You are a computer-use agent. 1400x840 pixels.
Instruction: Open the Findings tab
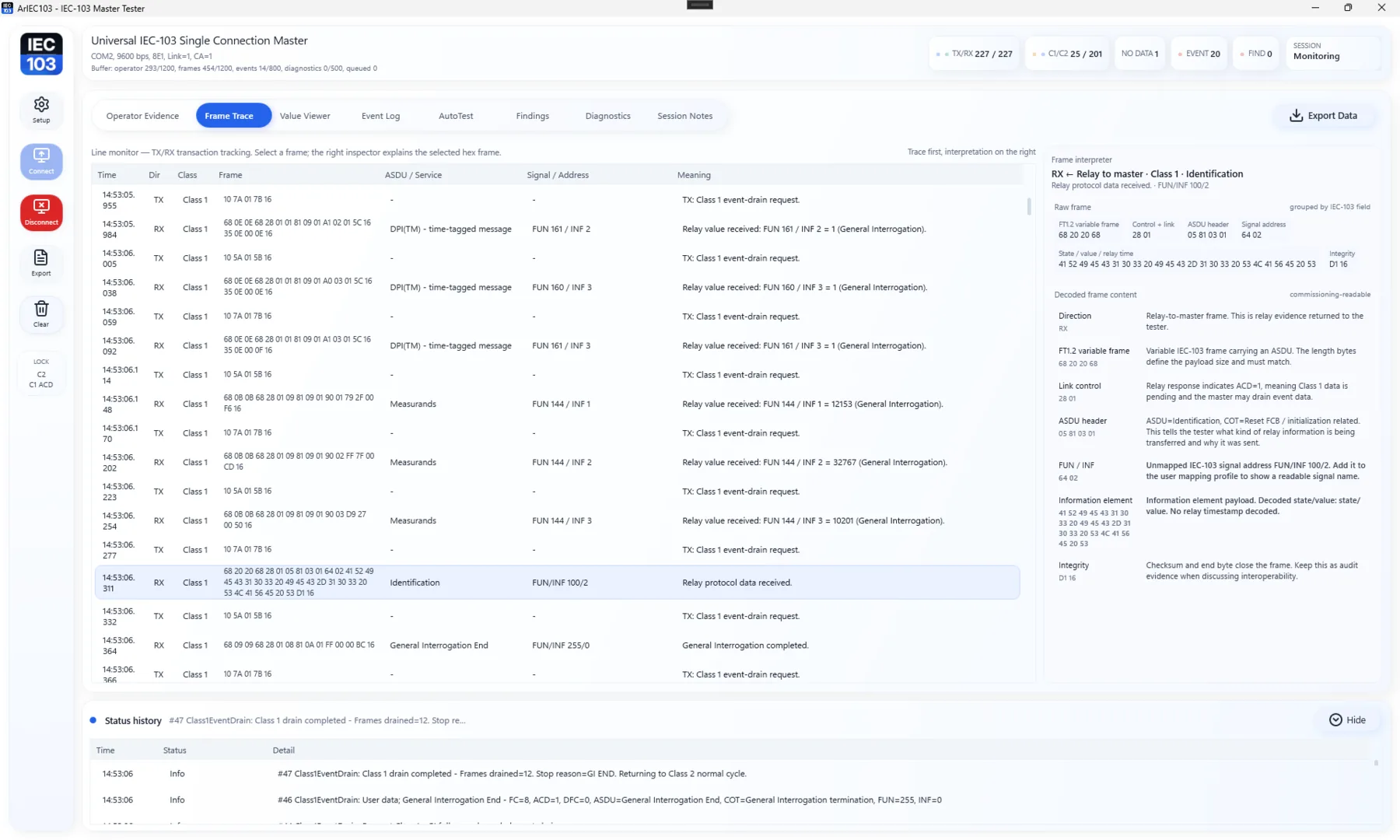(532, 116)
